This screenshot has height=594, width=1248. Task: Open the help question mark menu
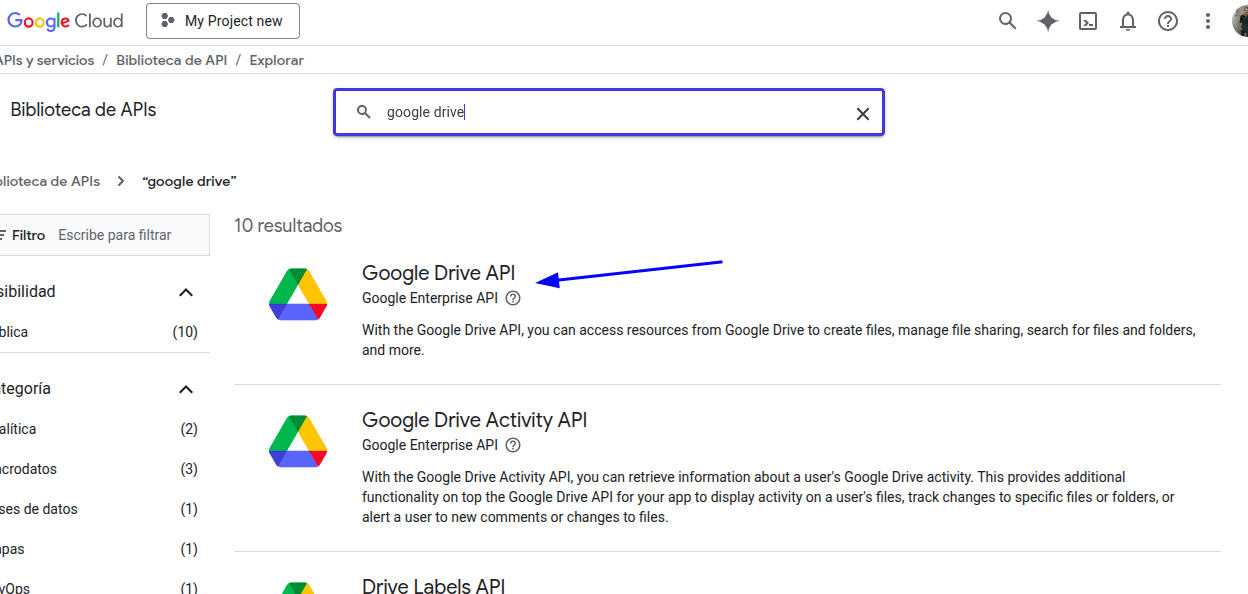click(x=1168, y=21)
